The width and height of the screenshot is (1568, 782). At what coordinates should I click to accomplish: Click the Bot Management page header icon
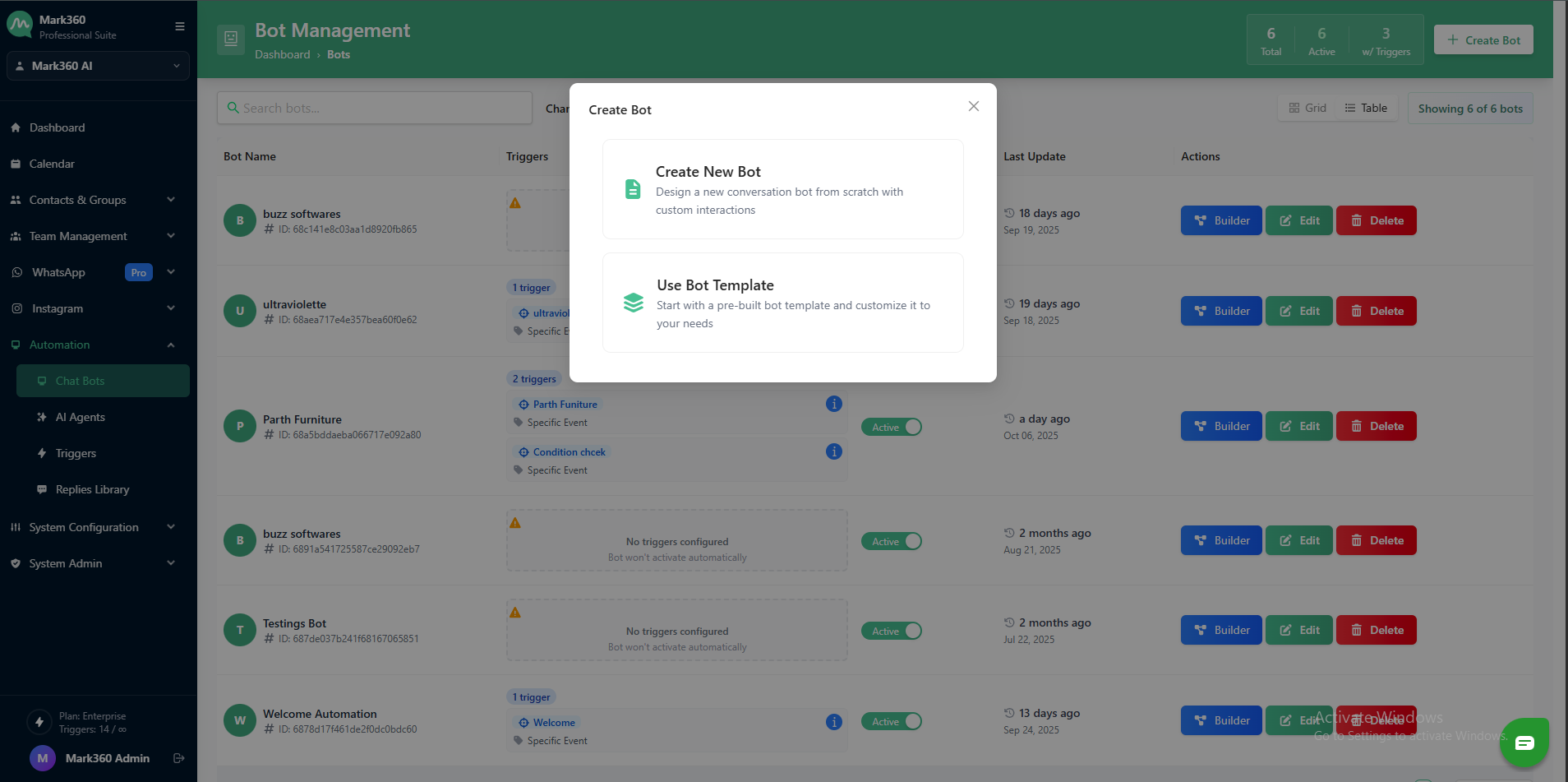click(231, 39)
